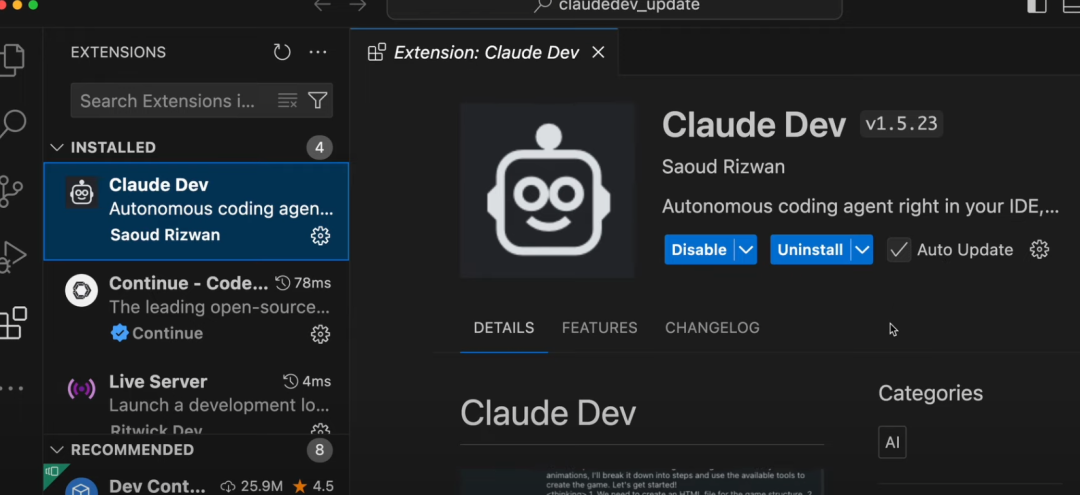Open the Explorer view in activity bar
This screenshot has height=495, width=1080.
[12, 60]
